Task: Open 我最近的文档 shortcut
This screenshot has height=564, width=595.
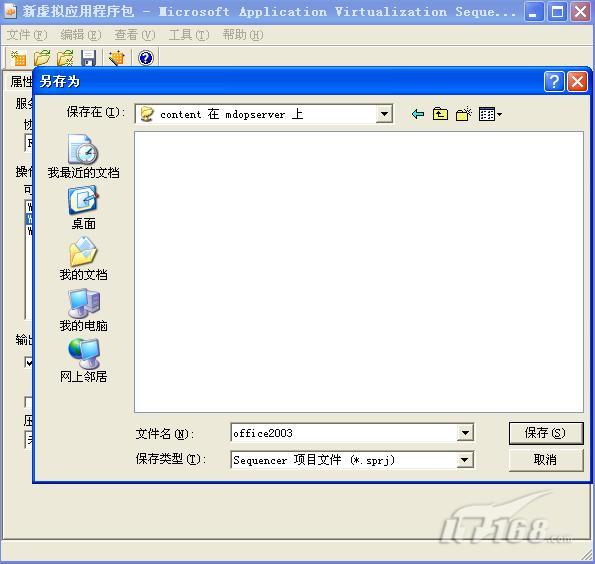Action: pyautogui.click(x=83, y=156)
